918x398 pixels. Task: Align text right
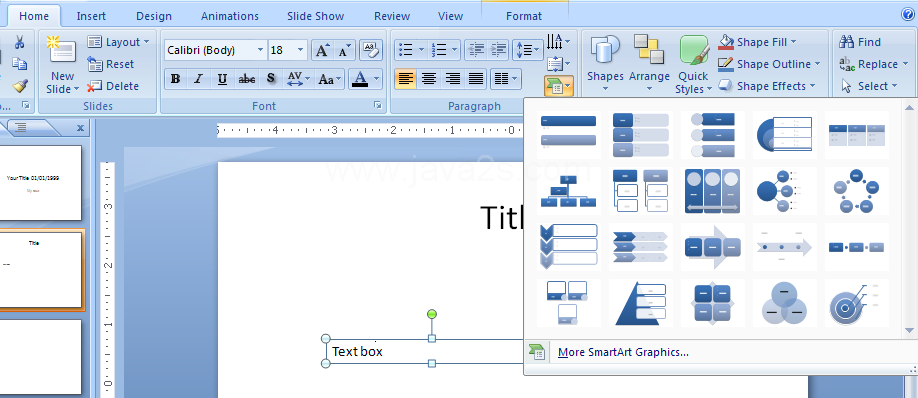coord(453,78)
